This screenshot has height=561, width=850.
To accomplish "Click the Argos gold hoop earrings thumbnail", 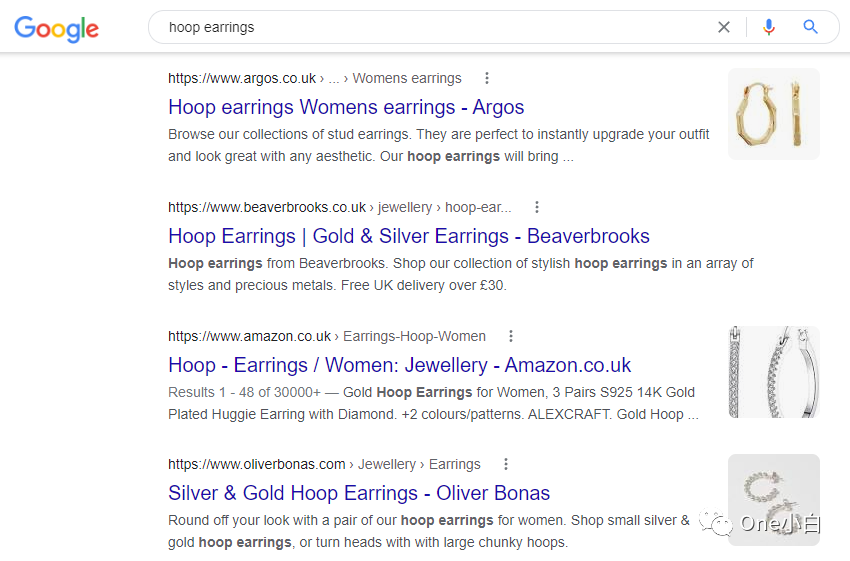I will point(774,114).
